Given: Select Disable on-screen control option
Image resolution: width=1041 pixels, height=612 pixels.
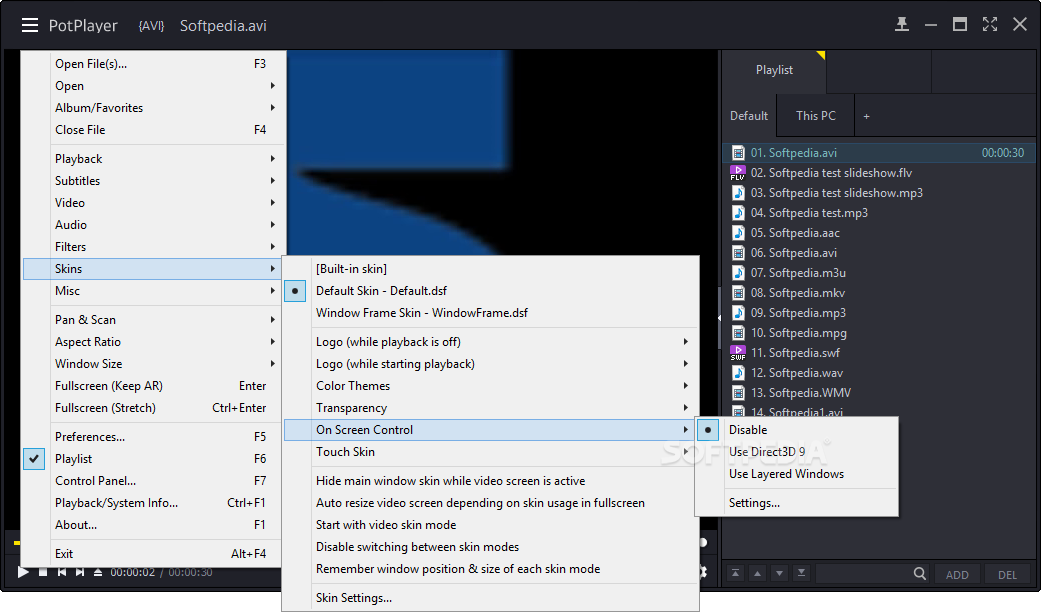Looking at the screenshot, I should click(797, 430).
